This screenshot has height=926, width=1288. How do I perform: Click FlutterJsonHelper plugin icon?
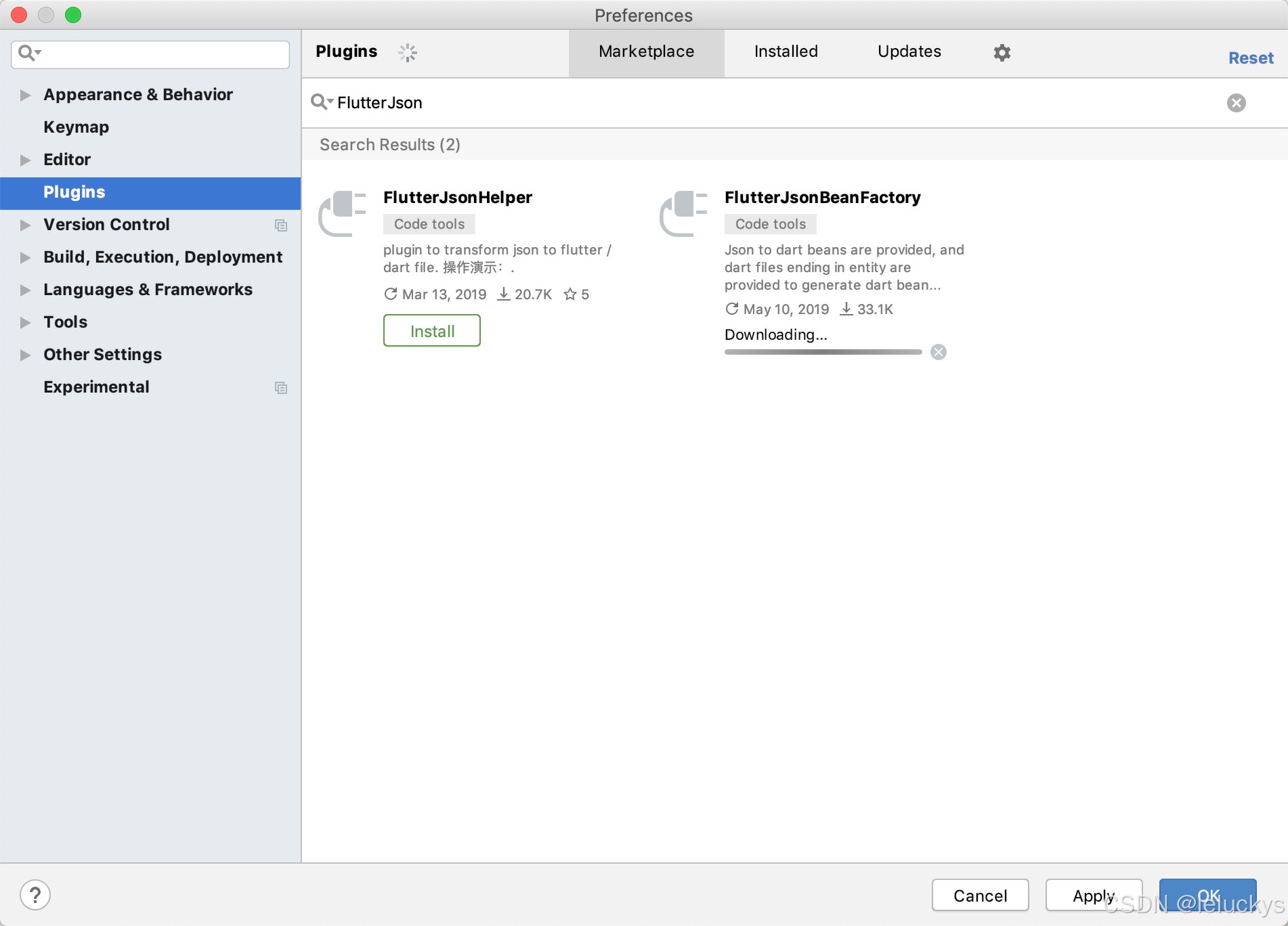click(x=343, y=214)
